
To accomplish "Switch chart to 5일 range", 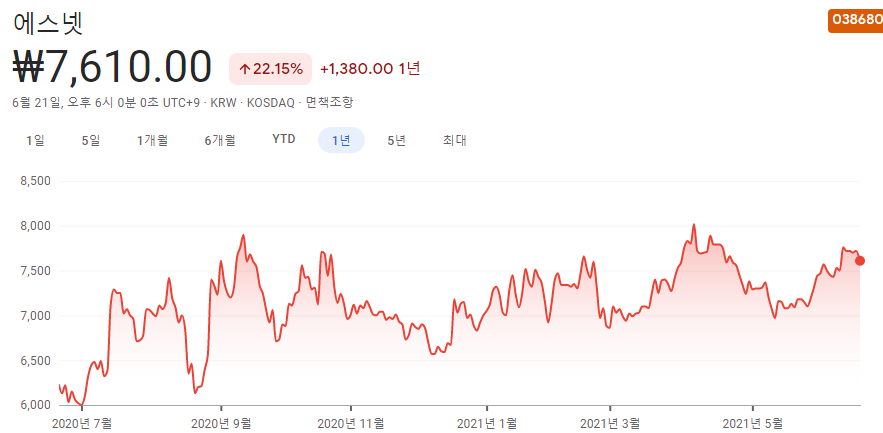I will point(91,140).
